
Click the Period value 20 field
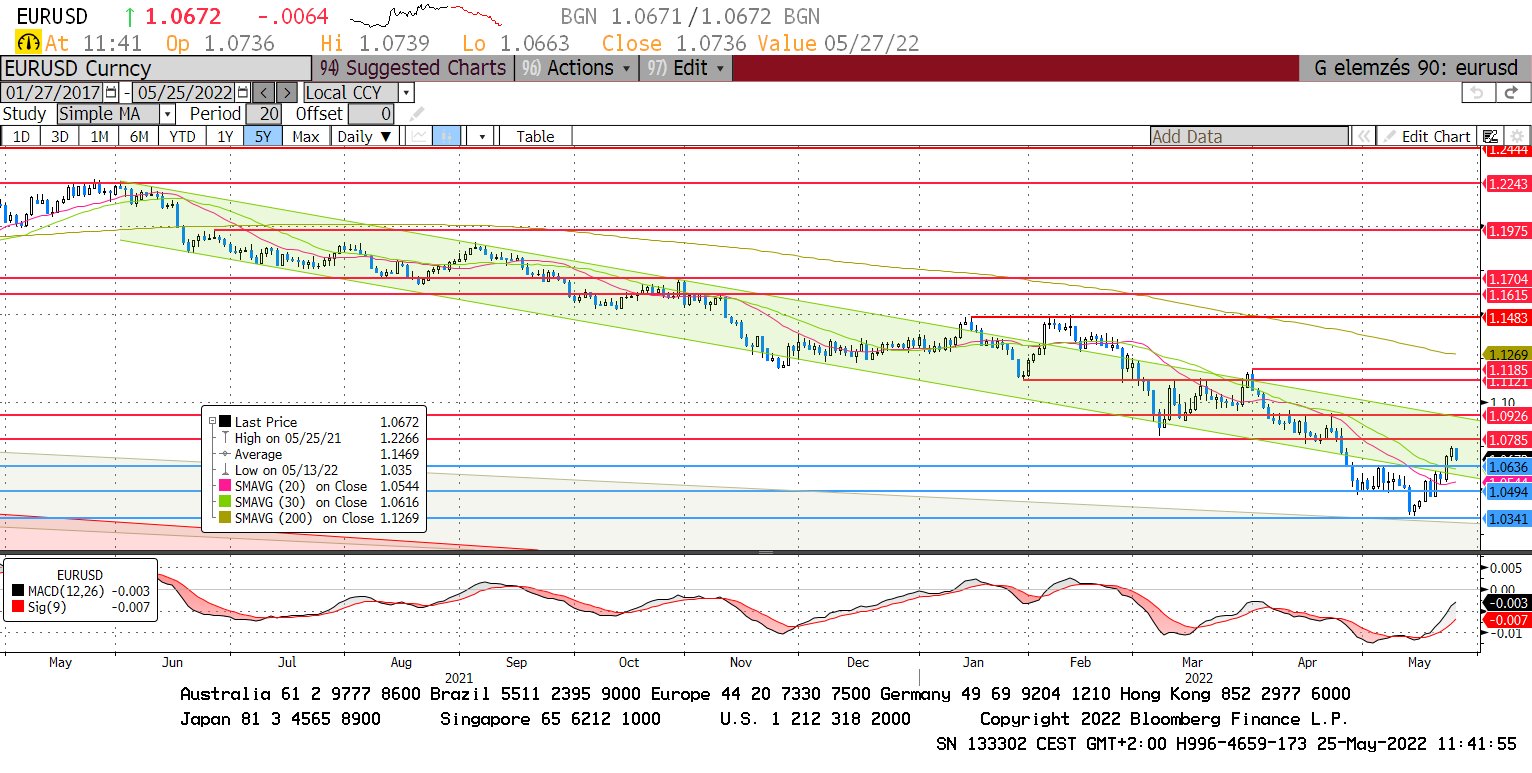tap(264, 114)
